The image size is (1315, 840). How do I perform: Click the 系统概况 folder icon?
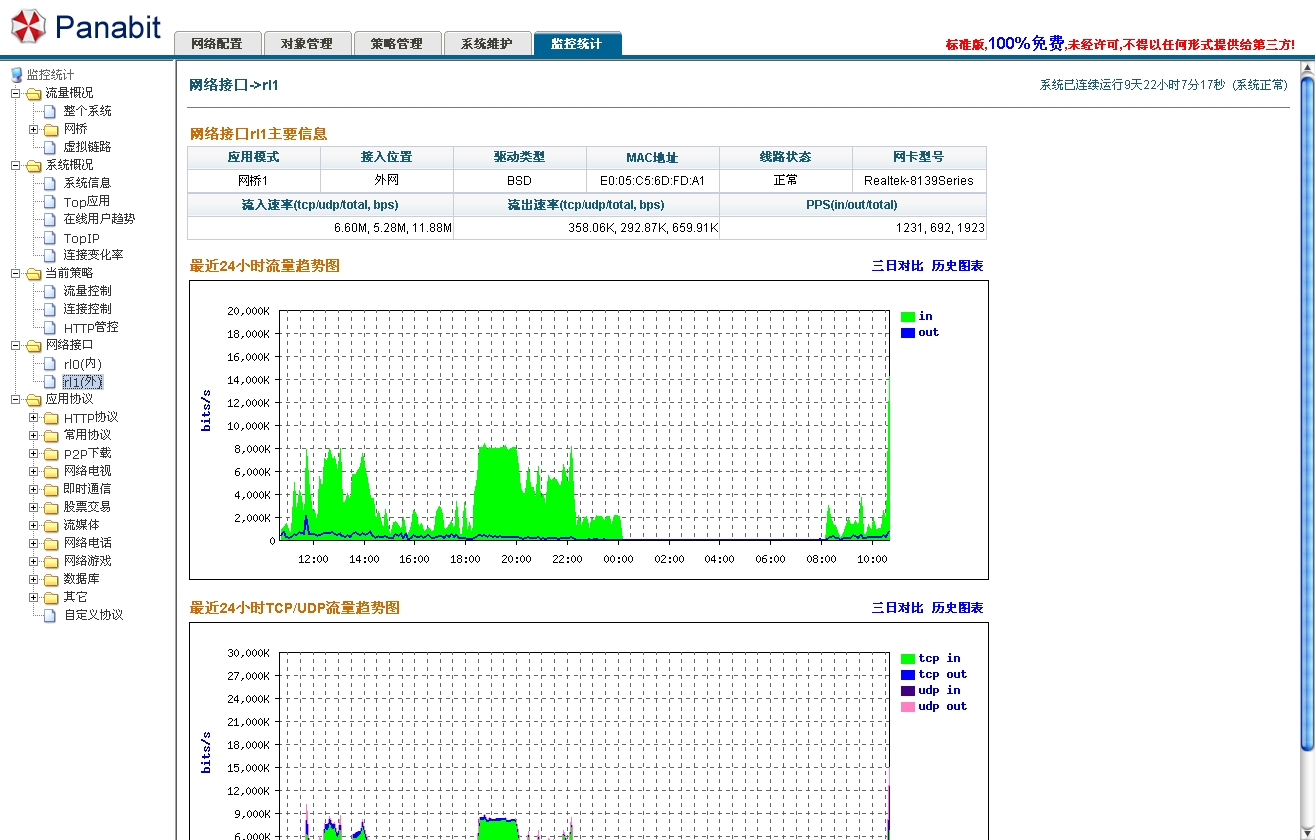34,165
